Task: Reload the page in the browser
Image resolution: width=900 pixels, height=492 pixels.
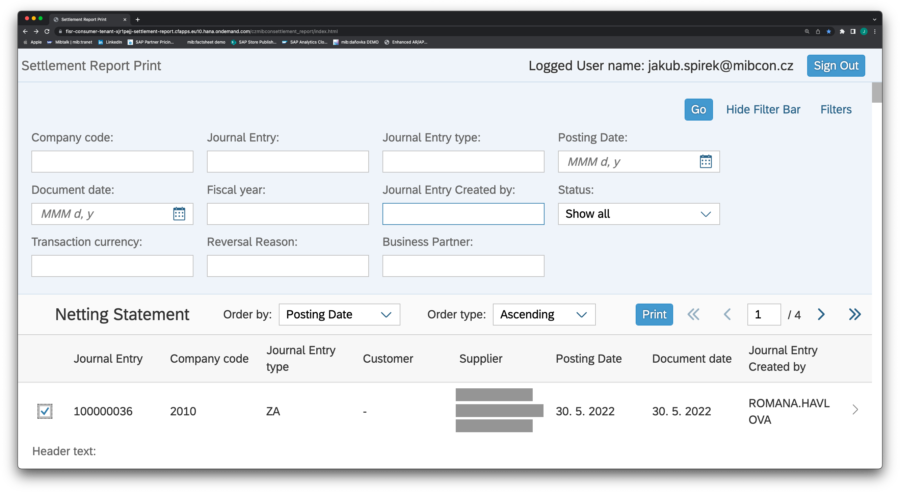Action: point(46,31)
